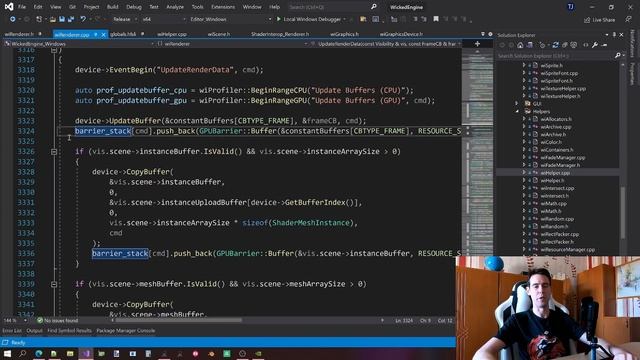Toggle the bookmark icon in the toolbar
640x360 pixels.
(x=436, y=19)
